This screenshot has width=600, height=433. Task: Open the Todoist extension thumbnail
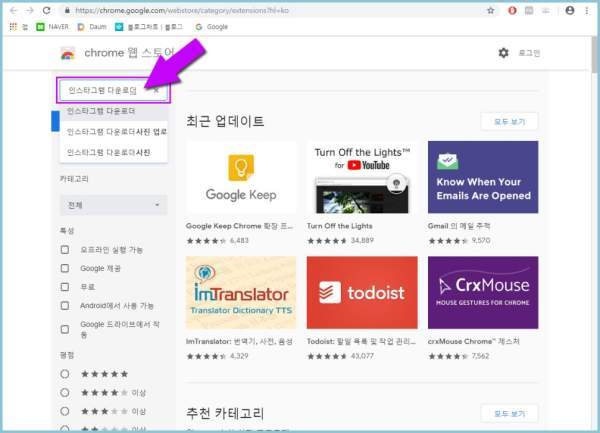tap(362, 292)
